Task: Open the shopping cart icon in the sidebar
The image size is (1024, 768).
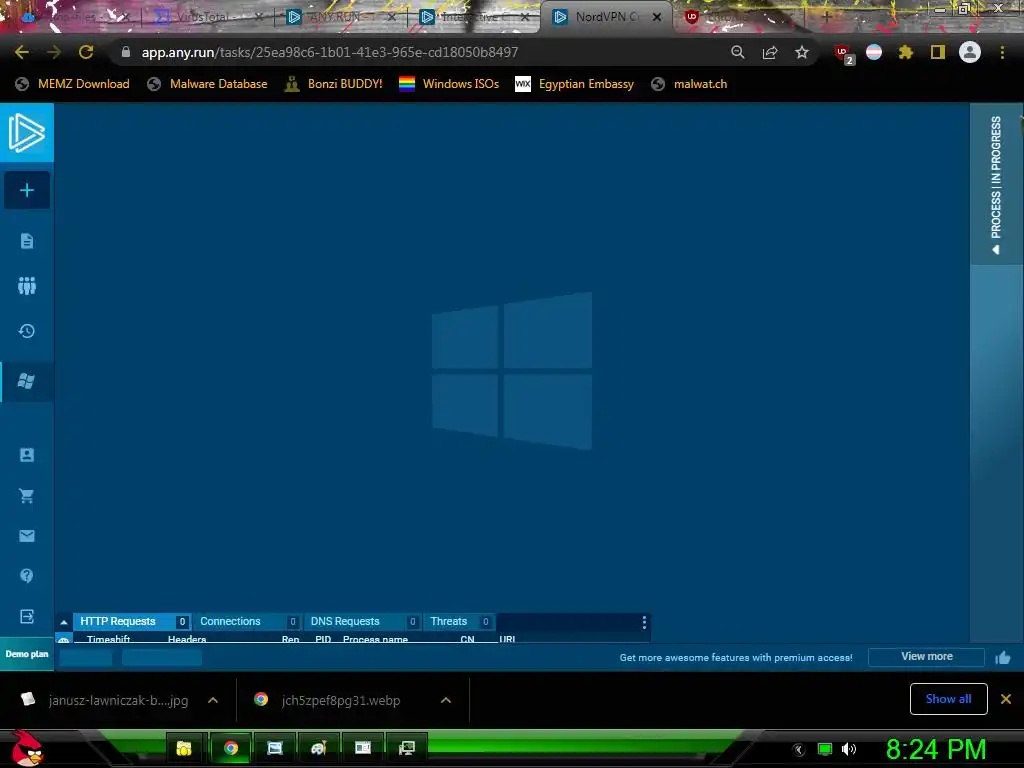Action: [27, 496]
